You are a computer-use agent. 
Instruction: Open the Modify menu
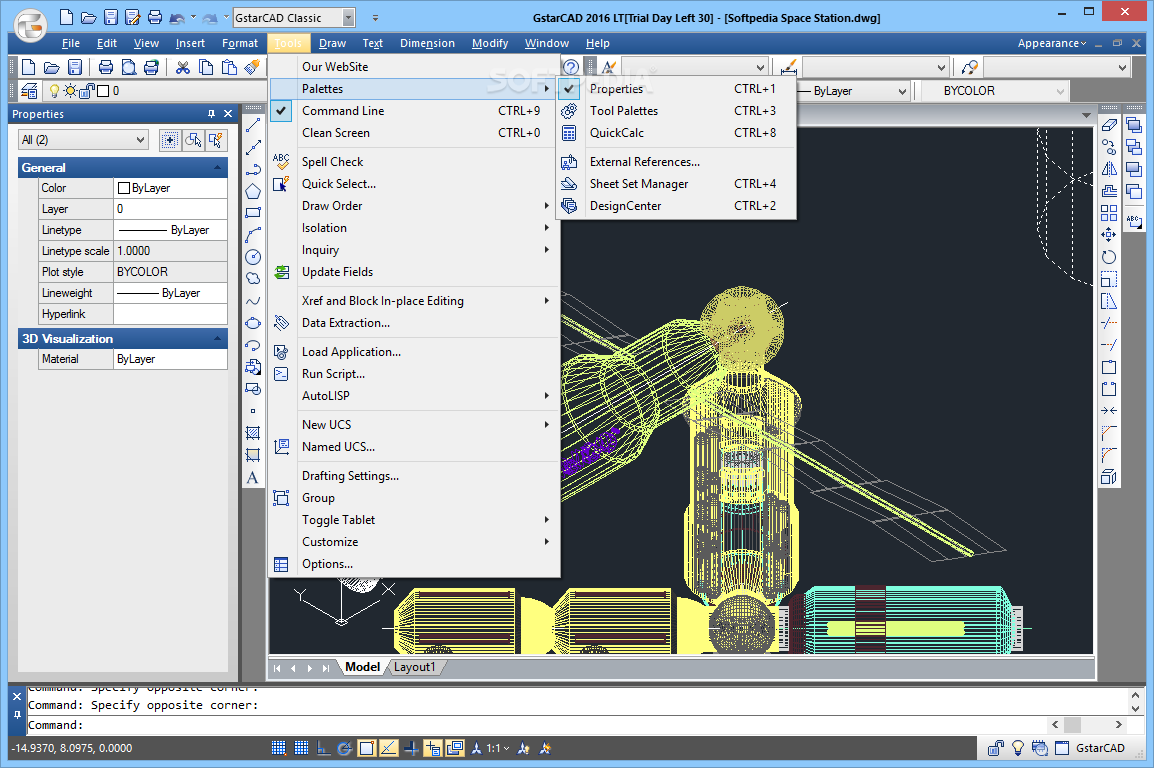click(490, 43)
